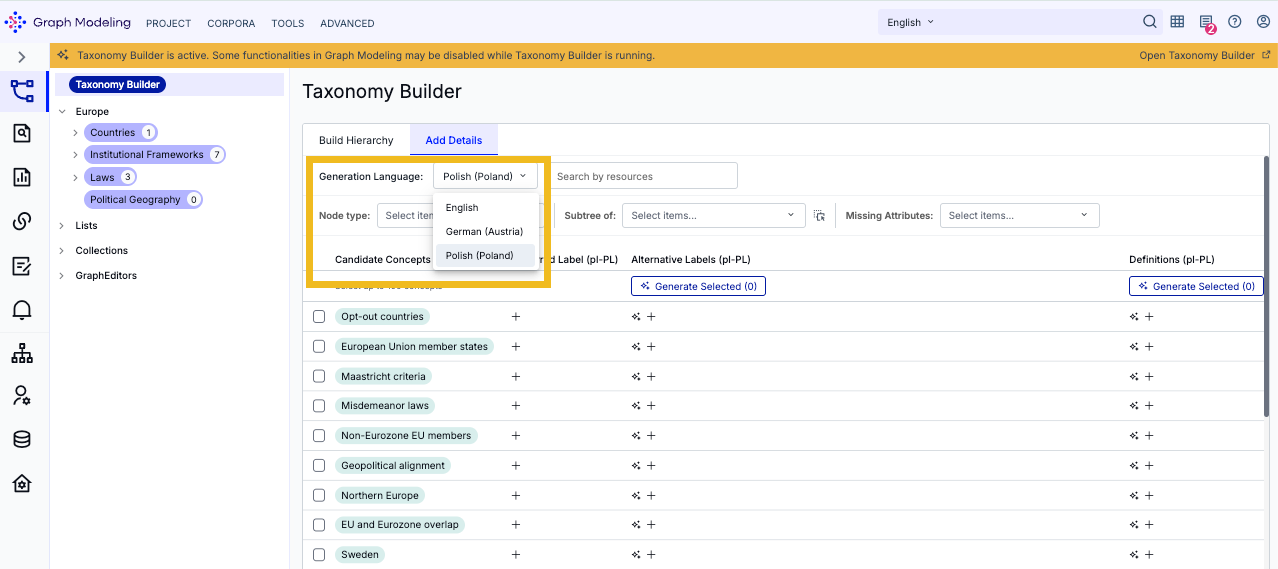Tick the Maastricht criteria checkbox

pos(319,376)
